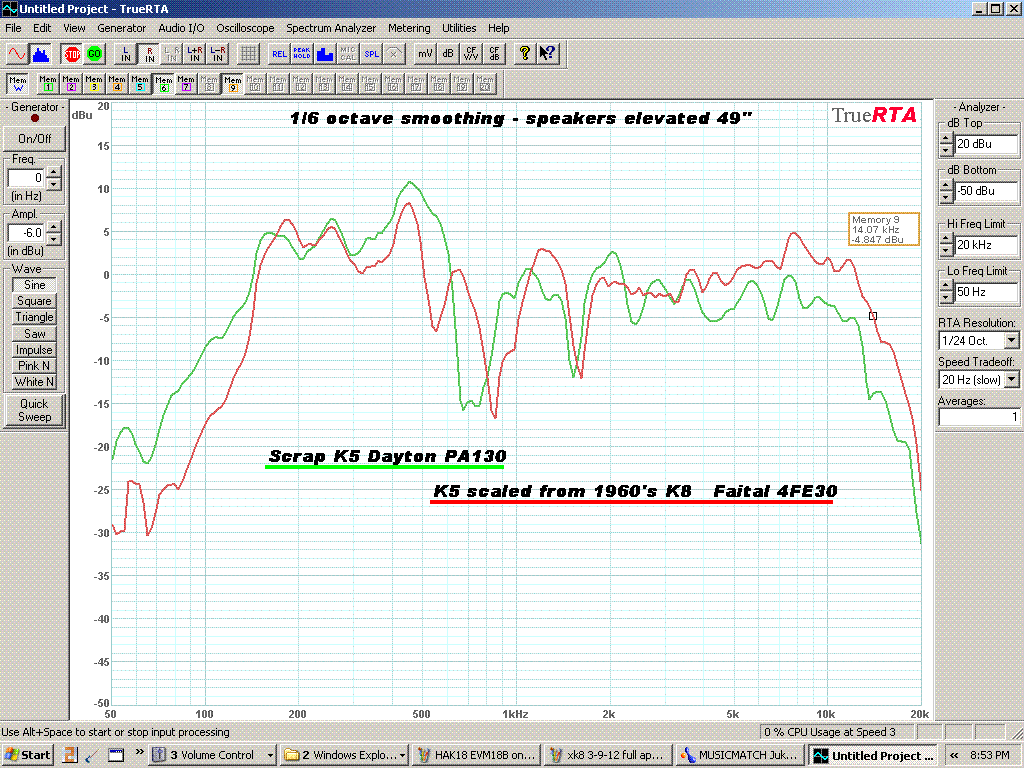
Task: Select Pink N noise waveform
Action: pos(34,366)
